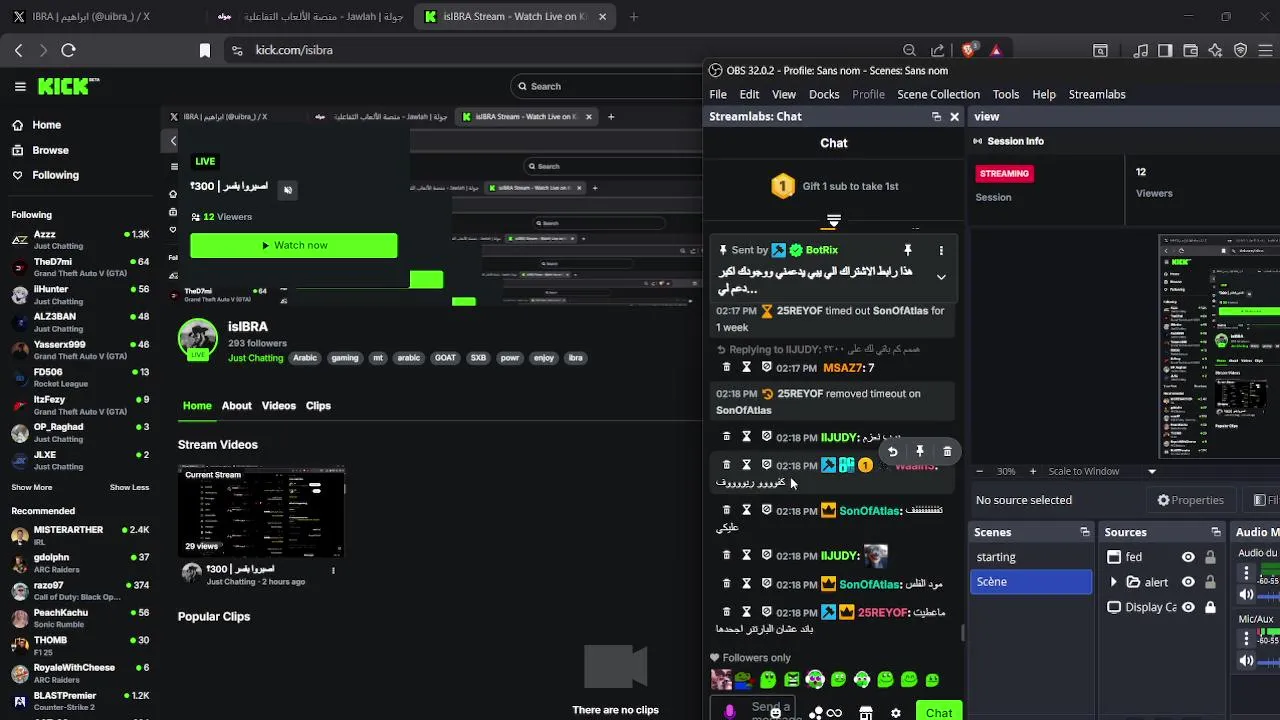Open Brave Shields lion icon
The height and width of the screenshot is (720, 1280).
[x=968, y=50]
